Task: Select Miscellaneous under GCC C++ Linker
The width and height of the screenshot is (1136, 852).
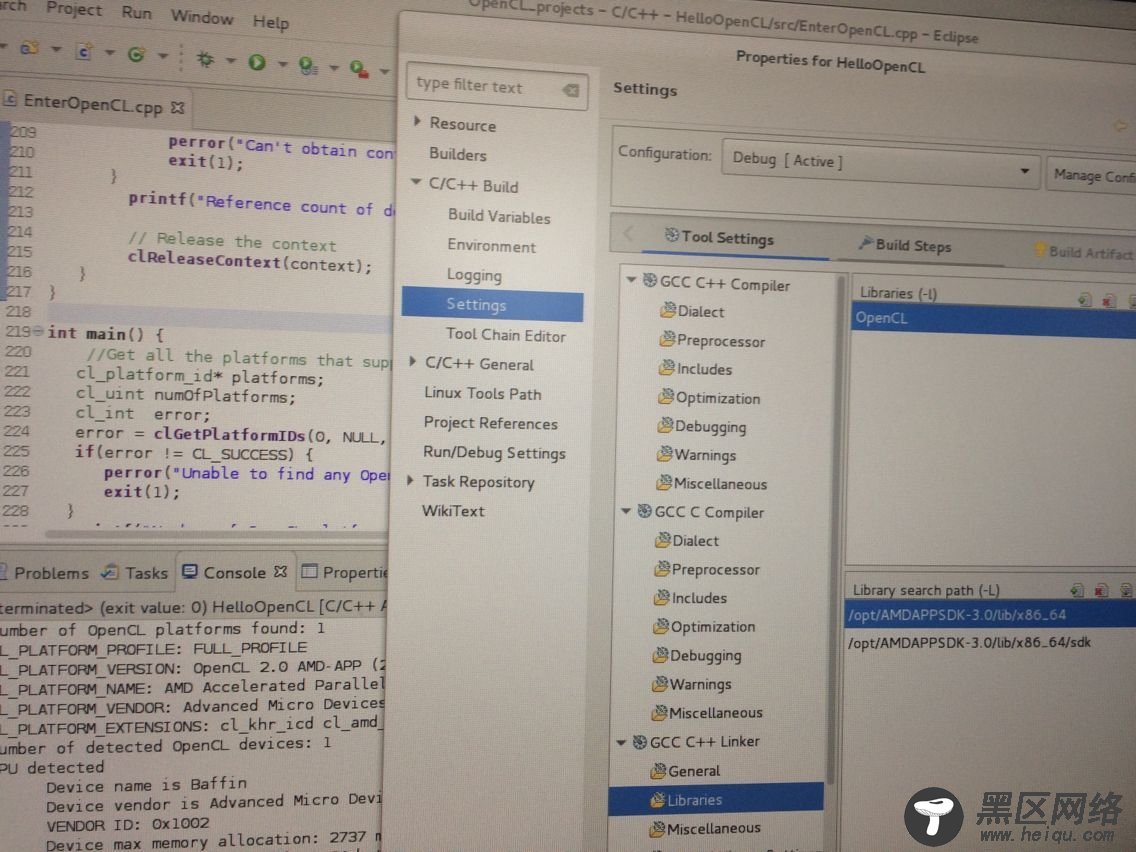Action: [x=705, y=828]
